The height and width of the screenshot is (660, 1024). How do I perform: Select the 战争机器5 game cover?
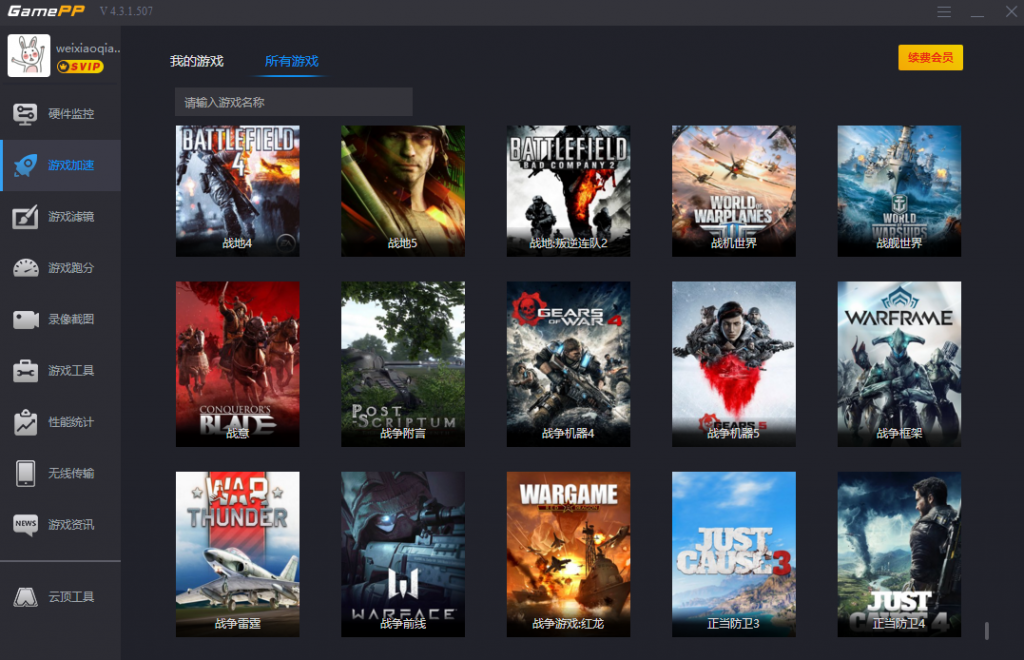(733, 364)
